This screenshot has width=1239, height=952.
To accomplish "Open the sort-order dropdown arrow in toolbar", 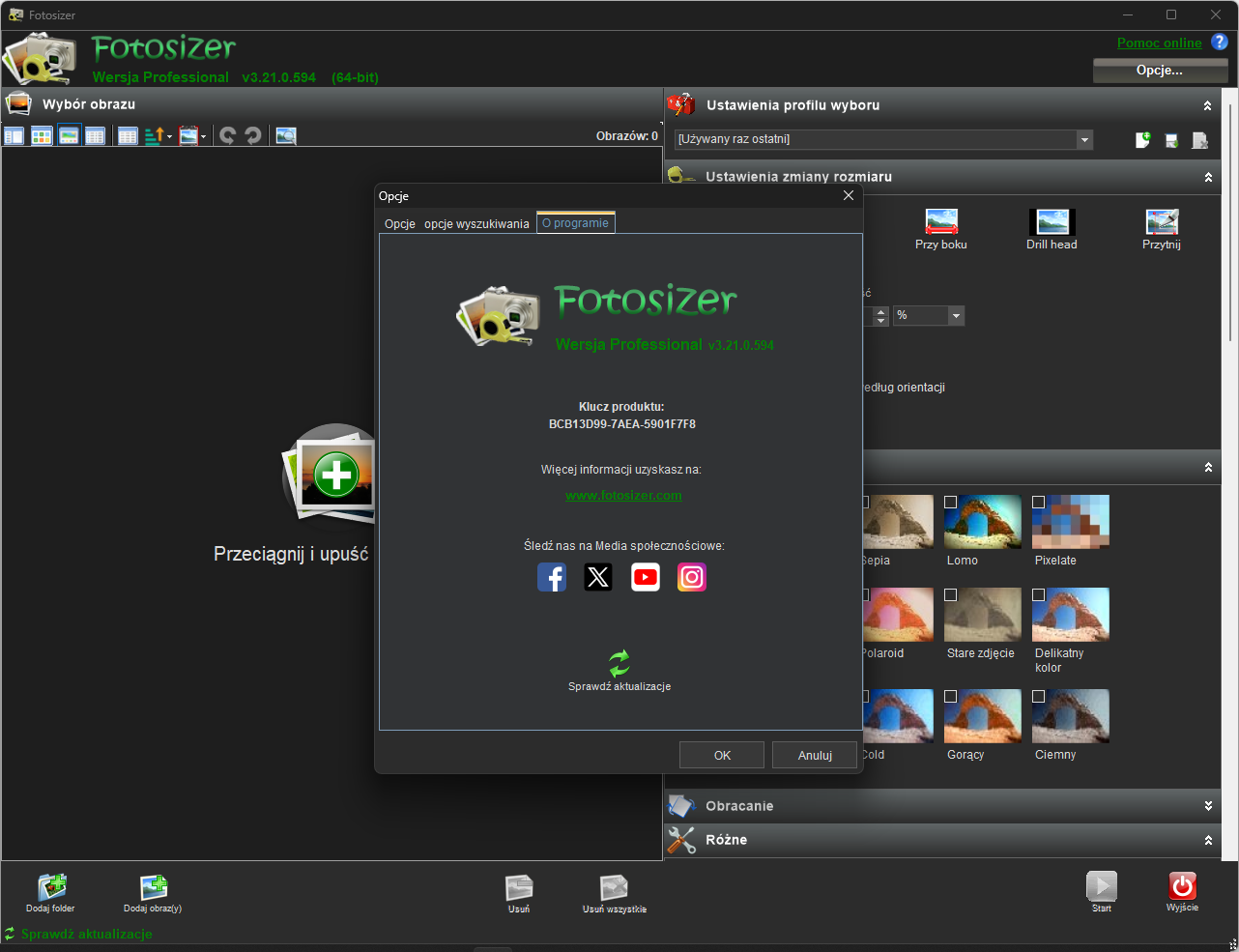I will pos(170,137).
